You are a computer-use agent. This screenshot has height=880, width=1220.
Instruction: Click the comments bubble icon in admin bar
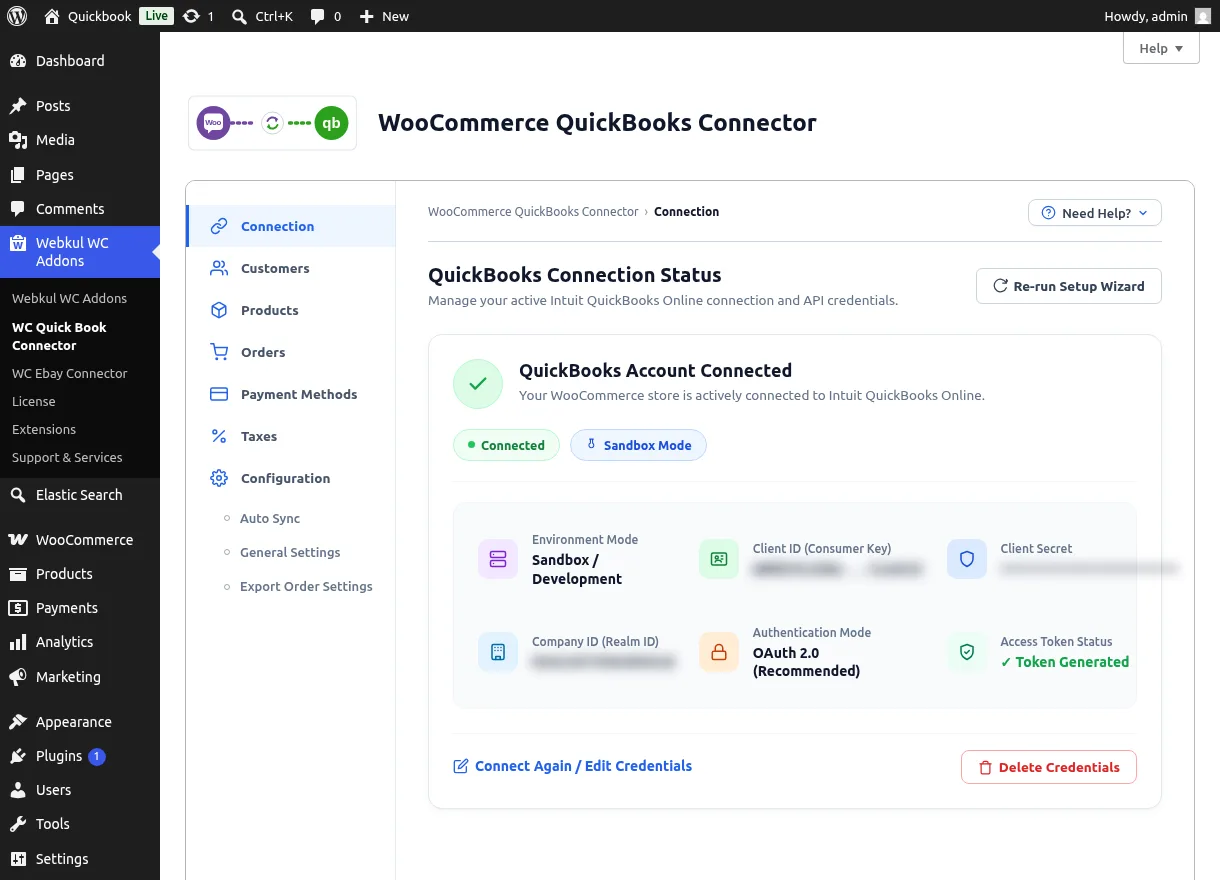click(x=317, y=16)
